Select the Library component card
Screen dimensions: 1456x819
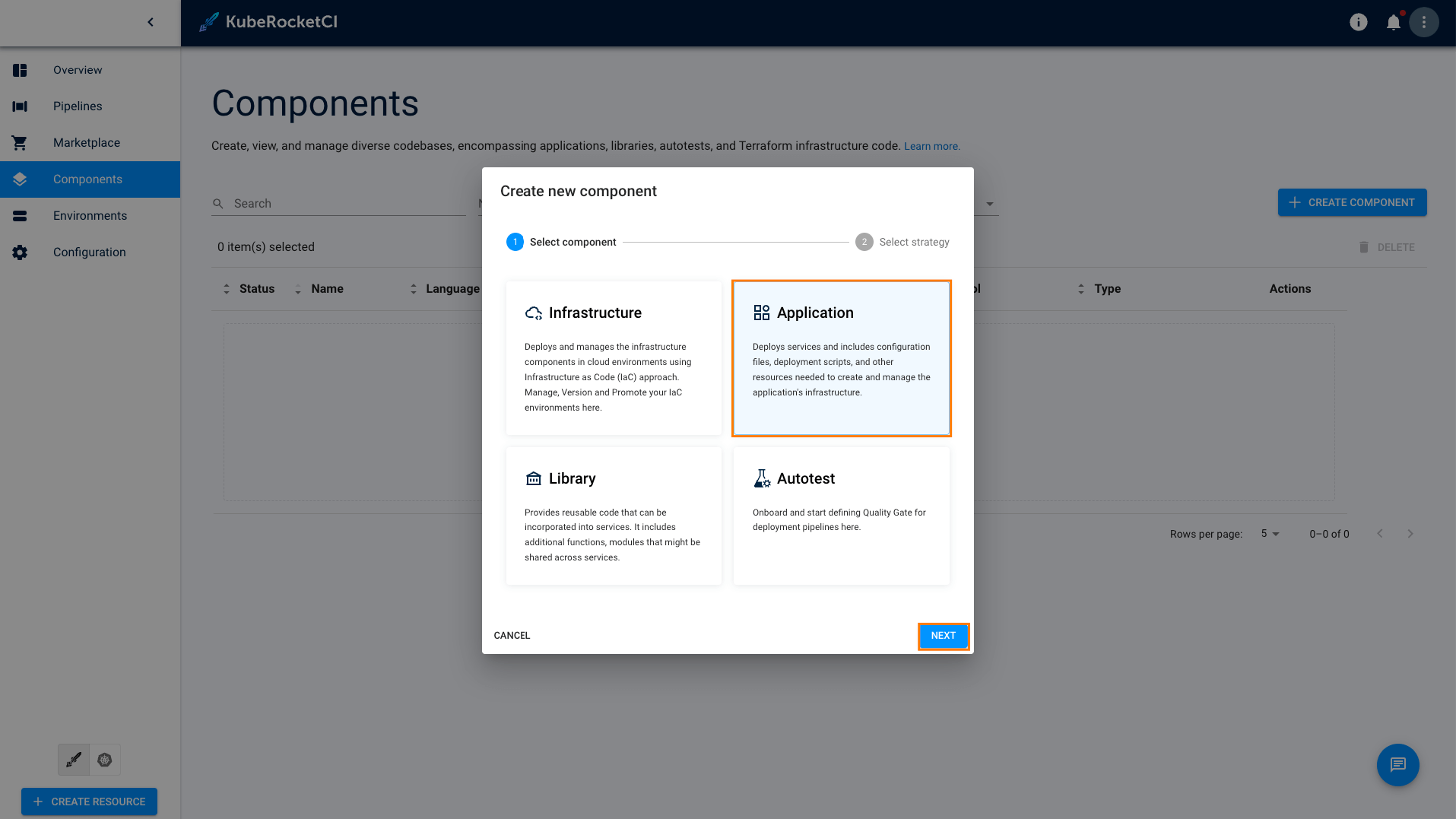(613, 516)
